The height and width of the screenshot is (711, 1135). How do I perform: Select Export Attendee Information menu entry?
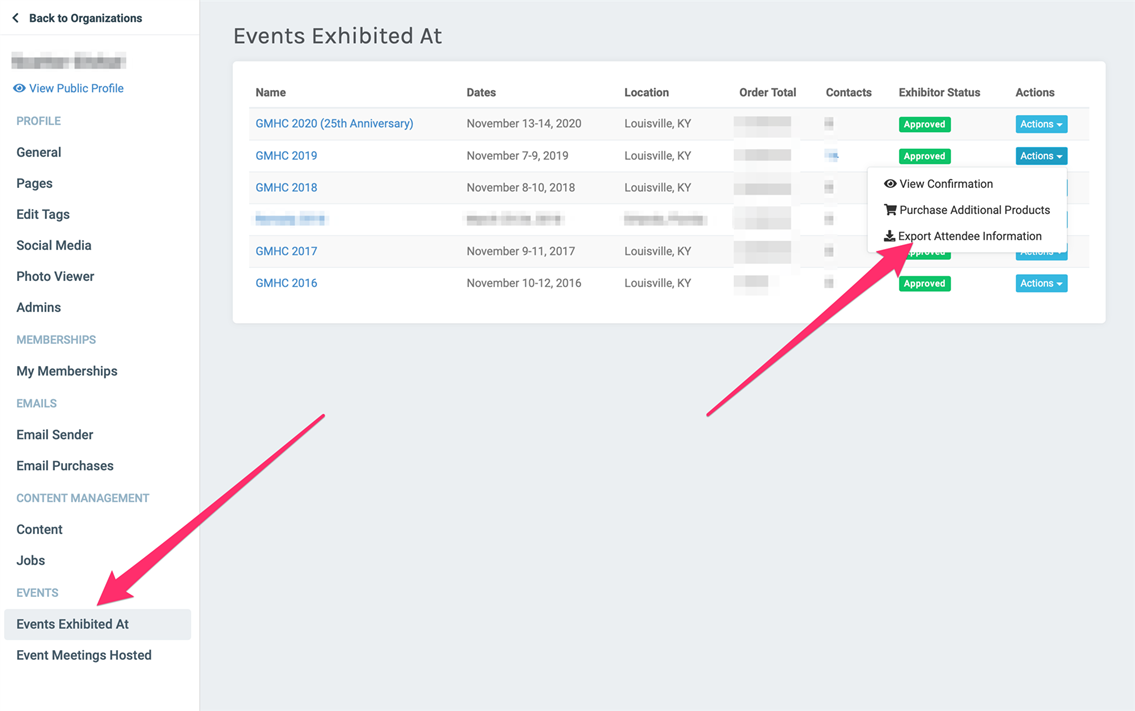[969, 237]
